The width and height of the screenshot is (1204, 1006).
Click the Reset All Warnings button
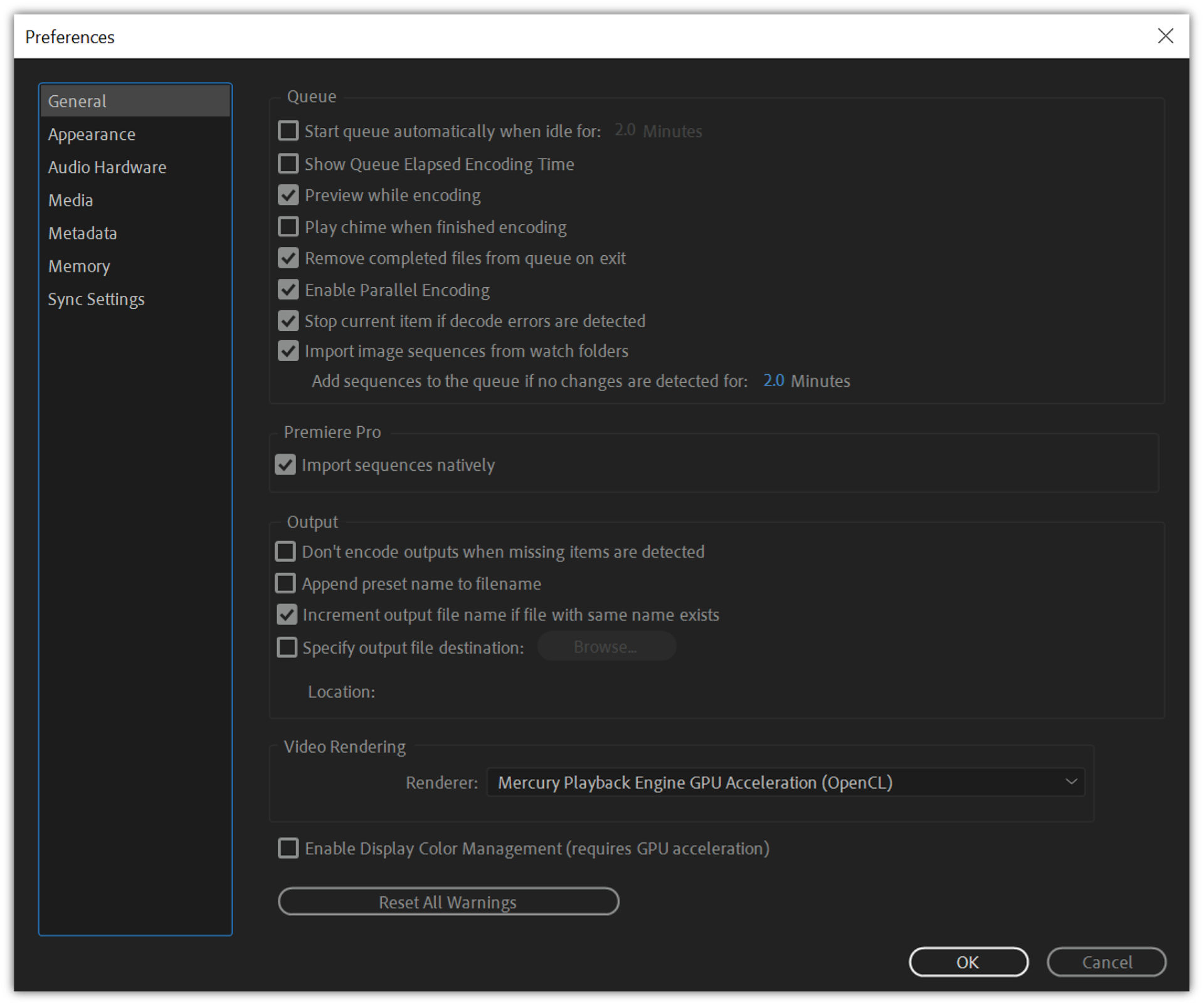448,901
